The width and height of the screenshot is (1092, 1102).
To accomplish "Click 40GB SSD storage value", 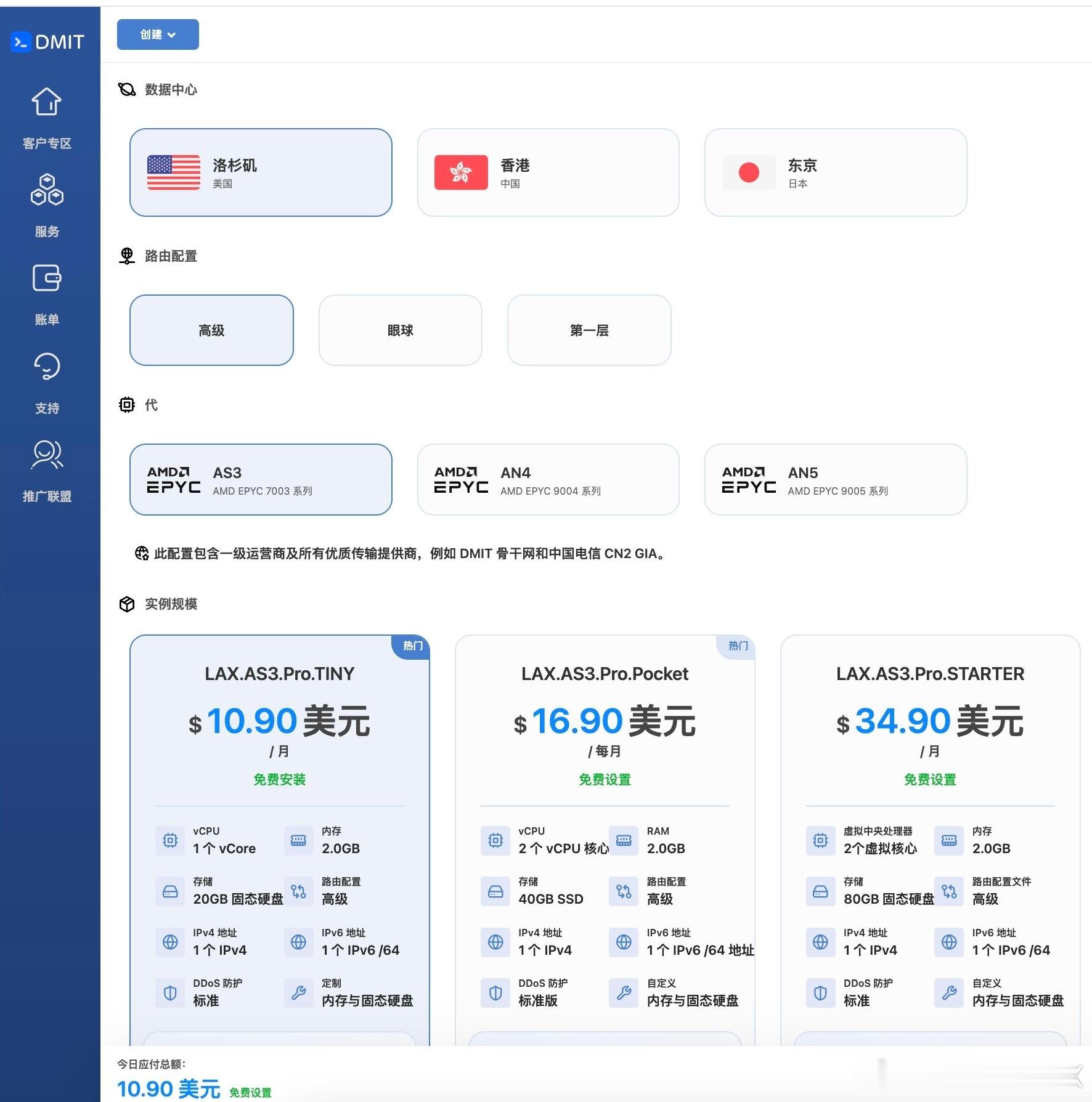I will pos(551,899).
